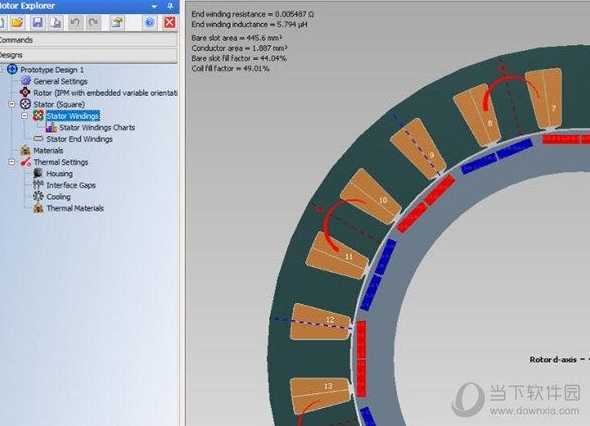This screenshot has width=590, height=426.
Task: Expand the Designs section header
Action: (x=88, y=55)
